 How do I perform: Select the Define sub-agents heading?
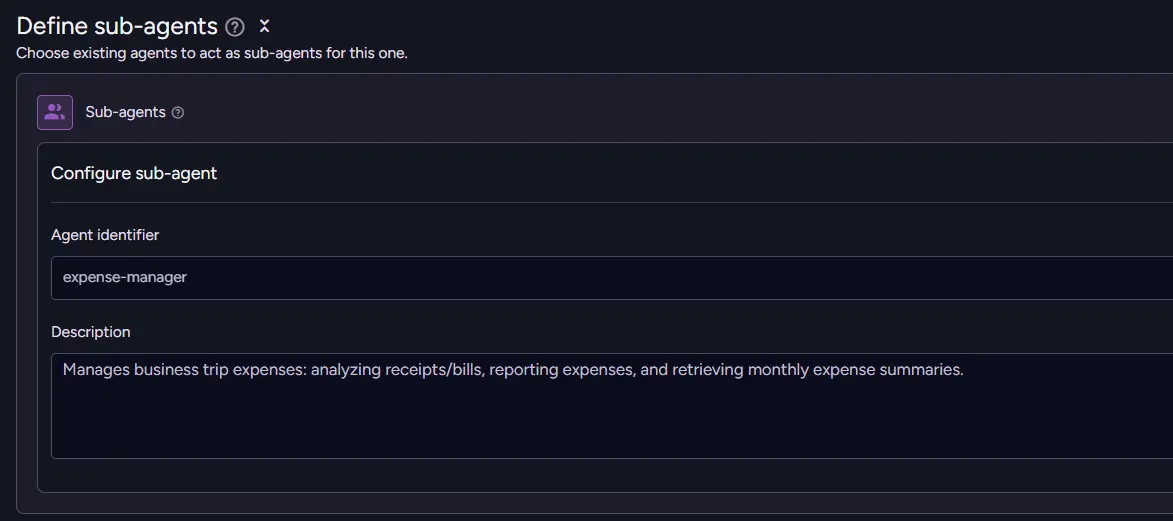pyautogui.click(x=117, y=27)
